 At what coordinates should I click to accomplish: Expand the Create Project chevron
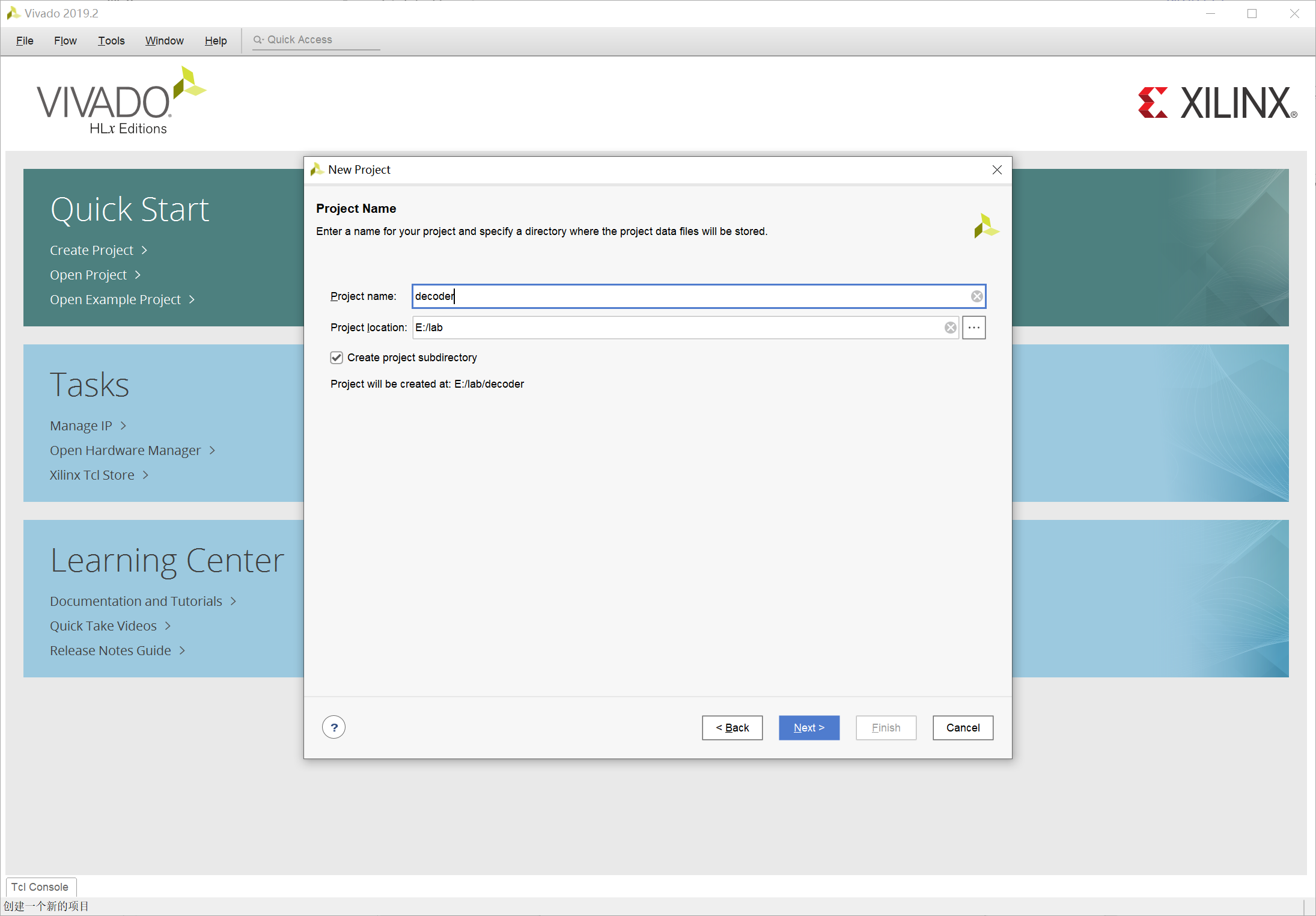pos(144,250)
